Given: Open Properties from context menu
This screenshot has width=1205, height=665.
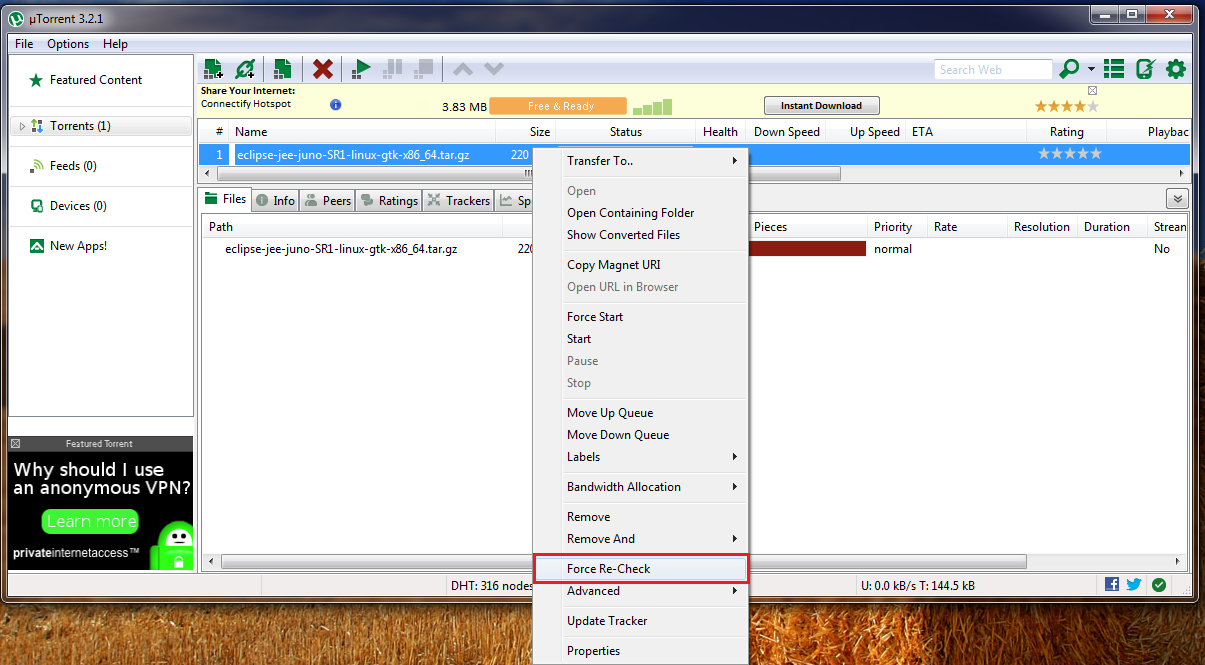Looking at the screenshot, I should (640, 651).
